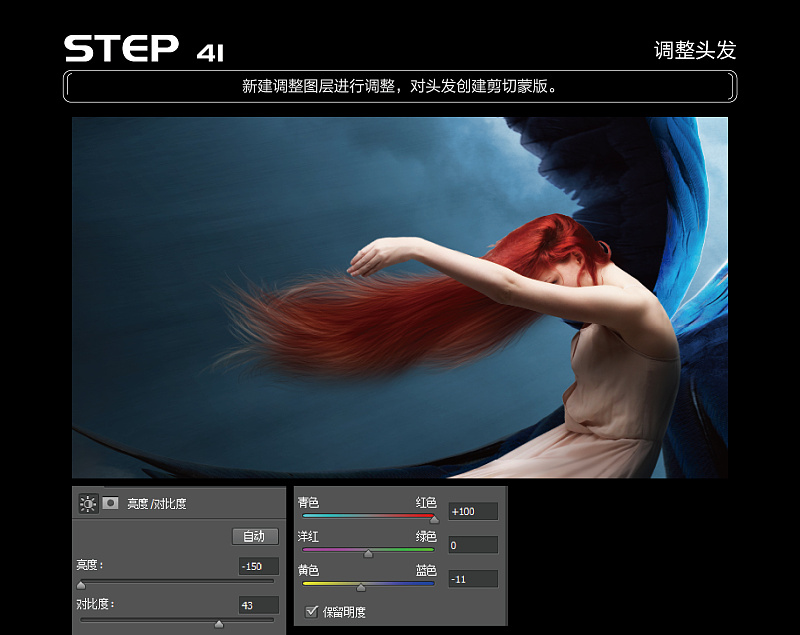Click the 蓝色 label
Viewport: 800px width, 635px height.
pos(426,570)
